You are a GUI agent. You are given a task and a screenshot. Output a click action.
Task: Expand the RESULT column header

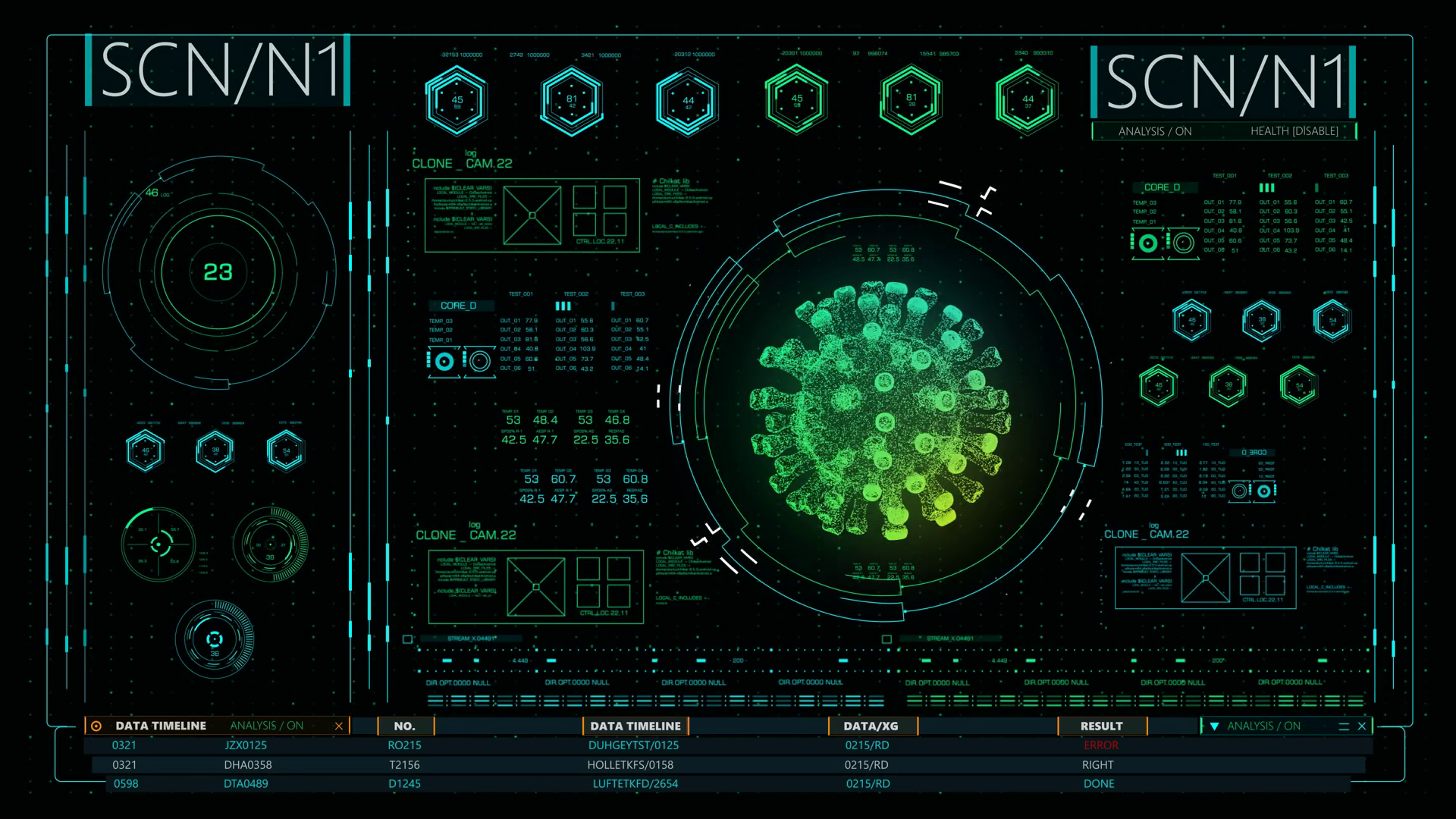[x=1101, y=726]
